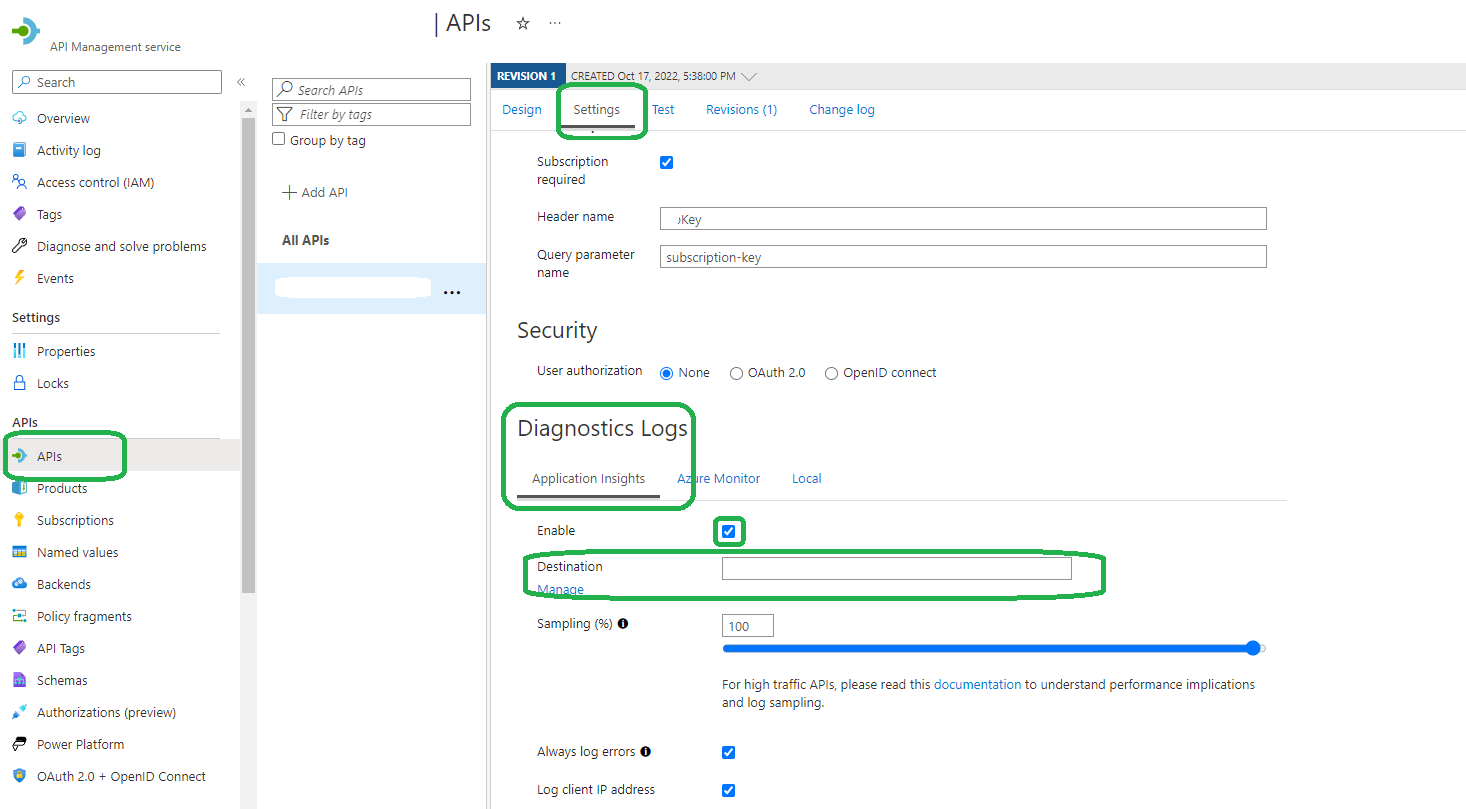Toggle the Group by tag checkbox
Image resolution: width=1466 pixels, height=809 pixels.
pos(279,140)
